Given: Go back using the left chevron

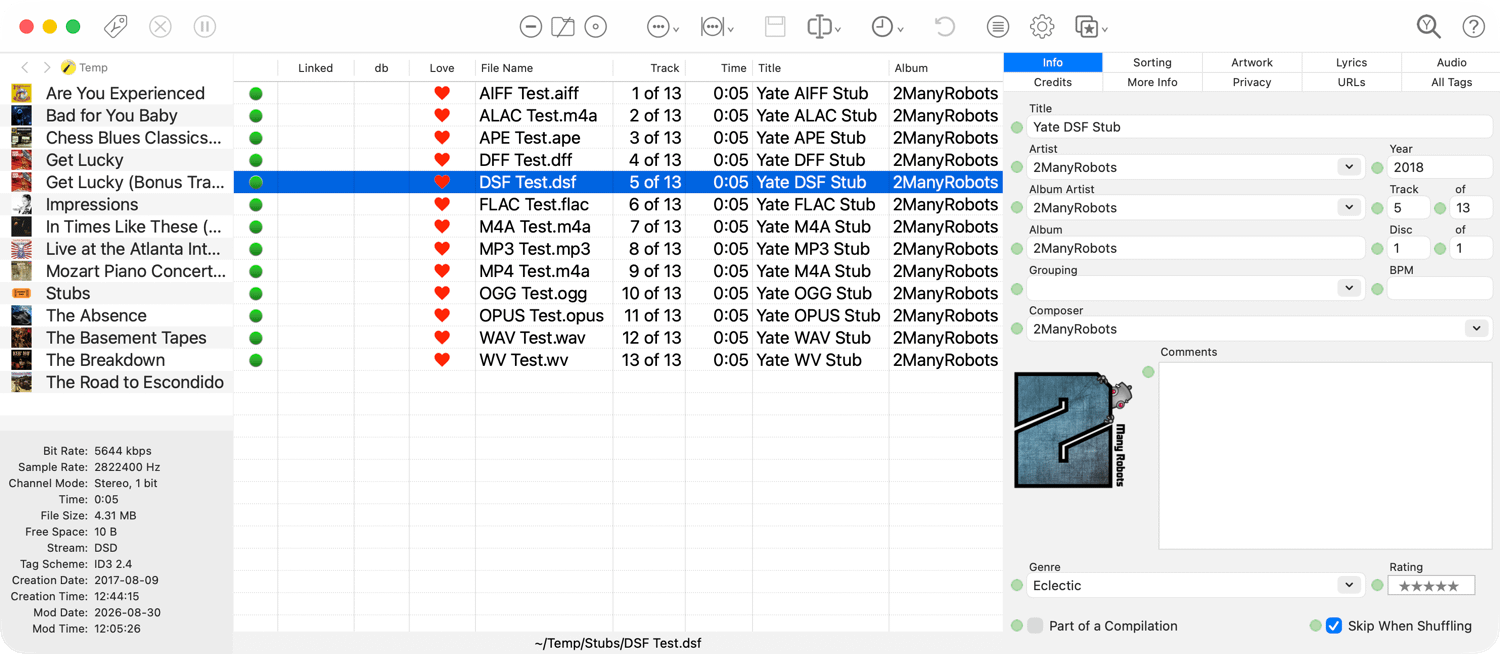Looking at the screenshot, I should 25,67.
